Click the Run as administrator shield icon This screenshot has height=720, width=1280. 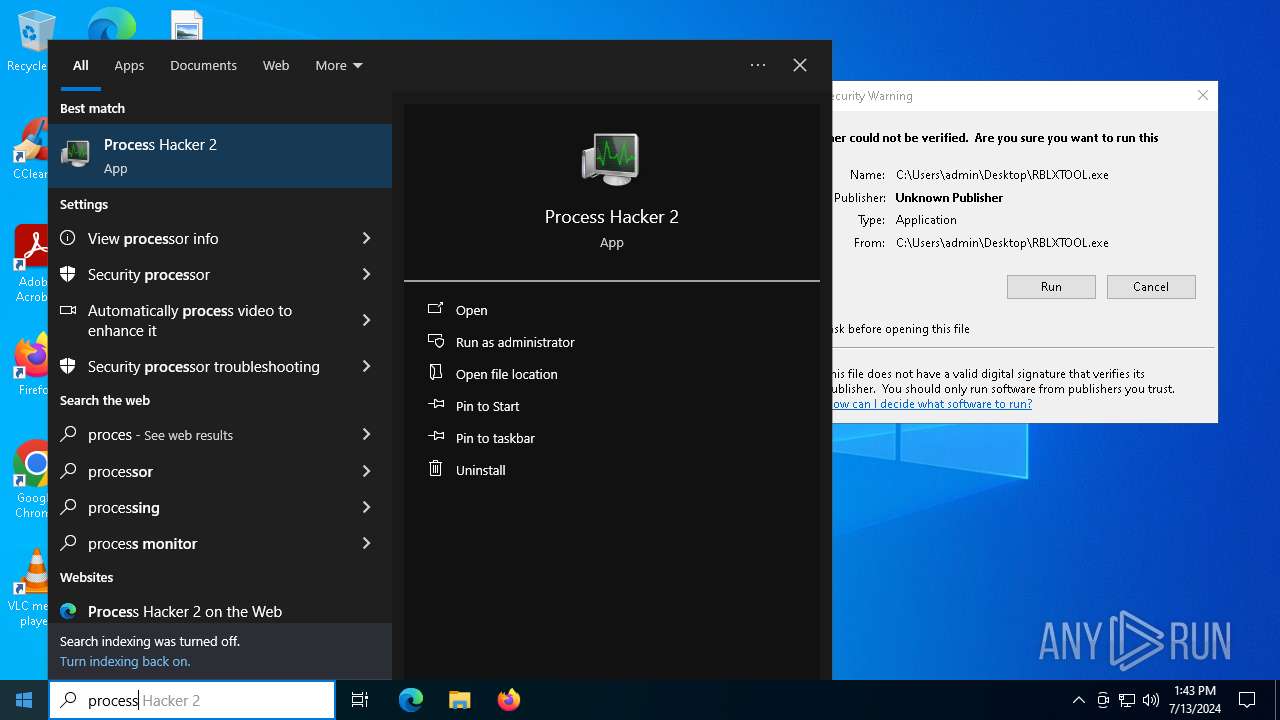click(x=435, y=342)
